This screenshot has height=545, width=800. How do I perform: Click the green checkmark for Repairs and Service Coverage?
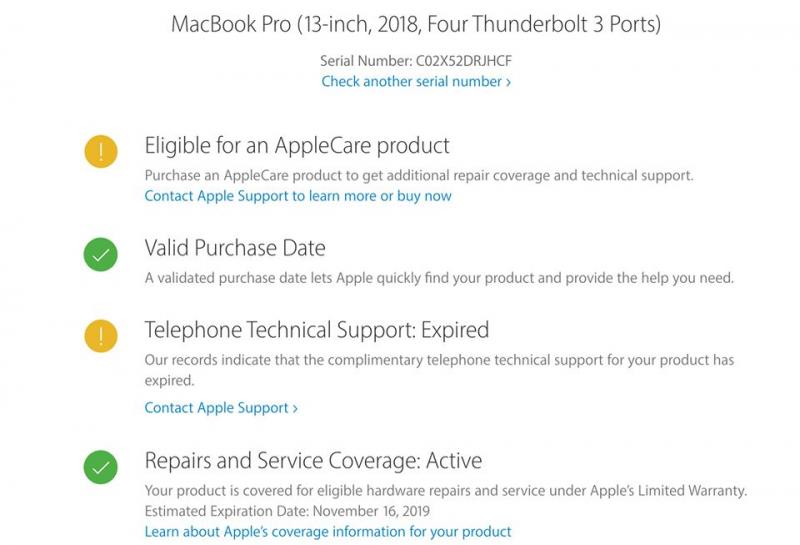[x=101, y=467]
